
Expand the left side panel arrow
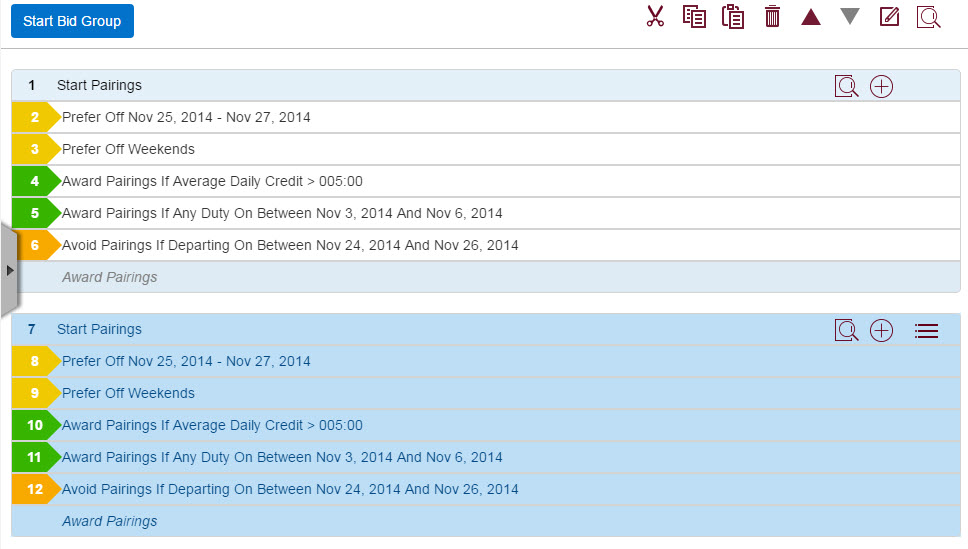point(10,270)
